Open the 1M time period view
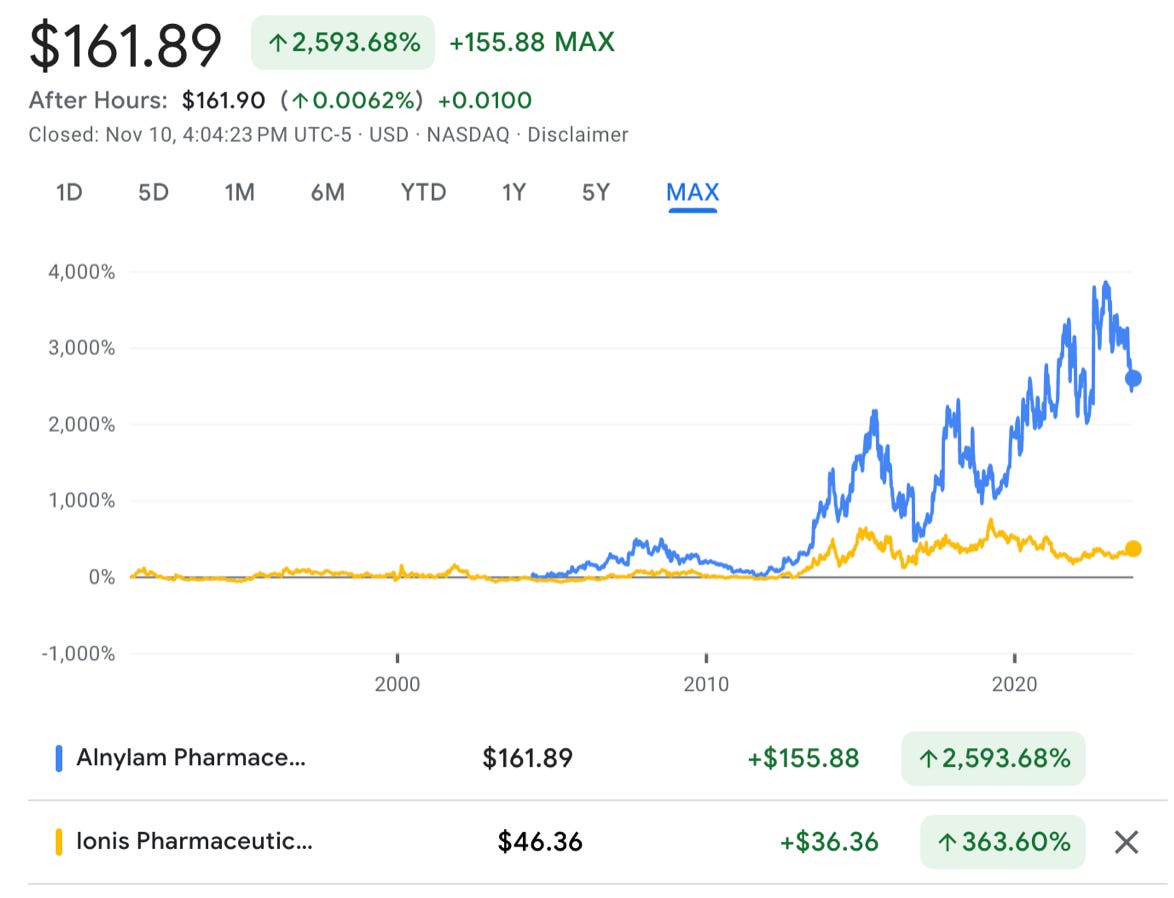1174x898 pixels. pyautogui.click(x=240, y=192)
